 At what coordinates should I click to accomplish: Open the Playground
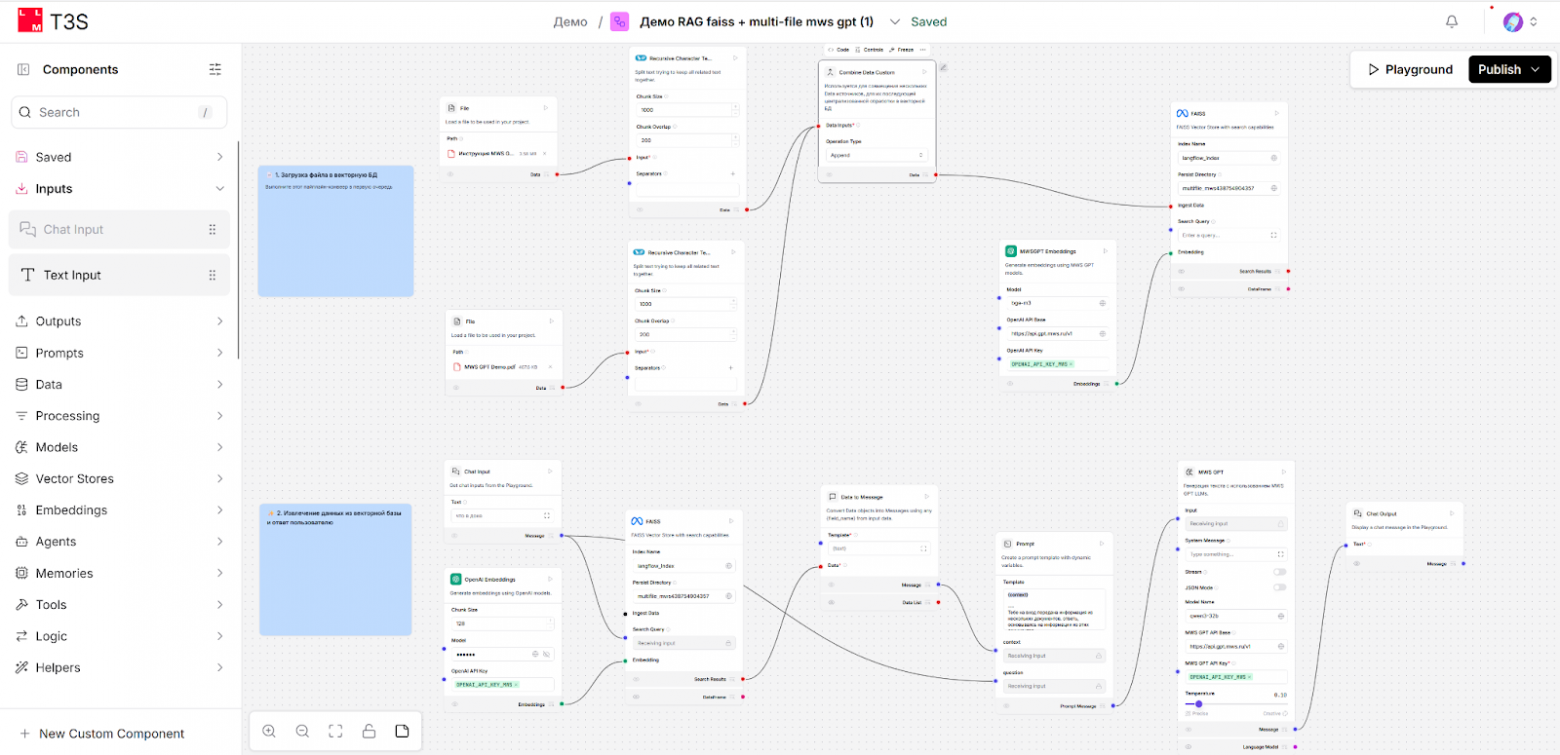[x=1410, y=69]
